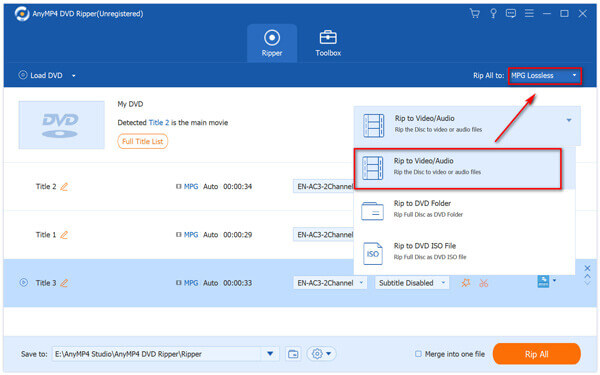Open the hamburger menu icon

tap(529, 13)
